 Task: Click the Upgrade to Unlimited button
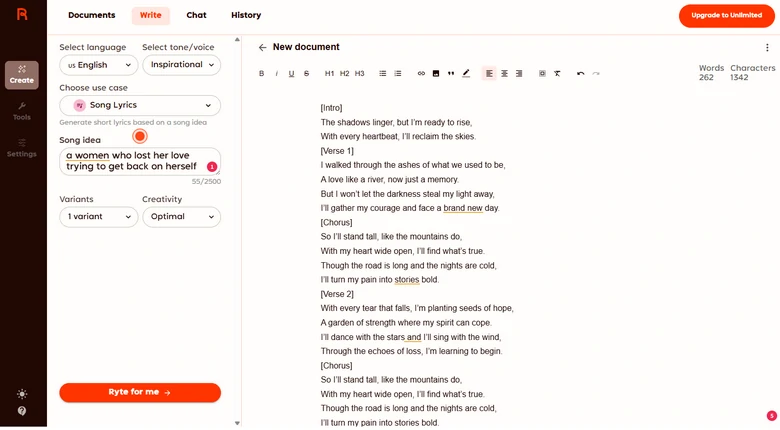pyautogui.click(x=726, y=15)
